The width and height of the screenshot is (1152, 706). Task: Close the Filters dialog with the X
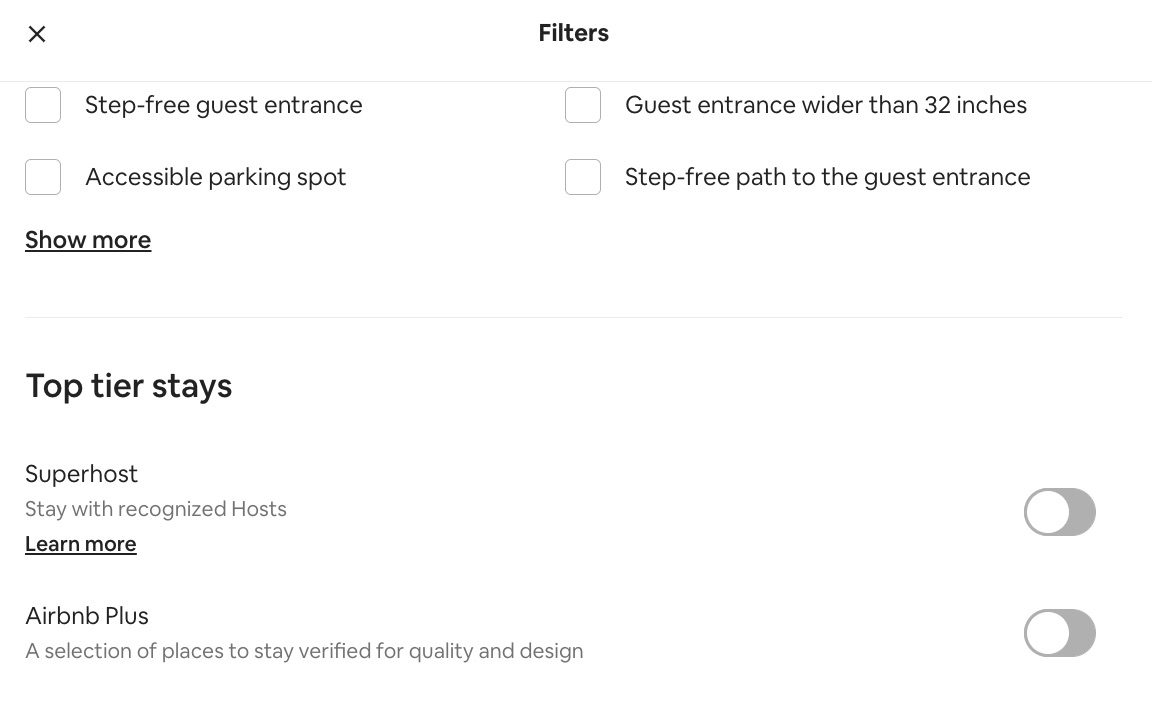(x=37, y=33)
